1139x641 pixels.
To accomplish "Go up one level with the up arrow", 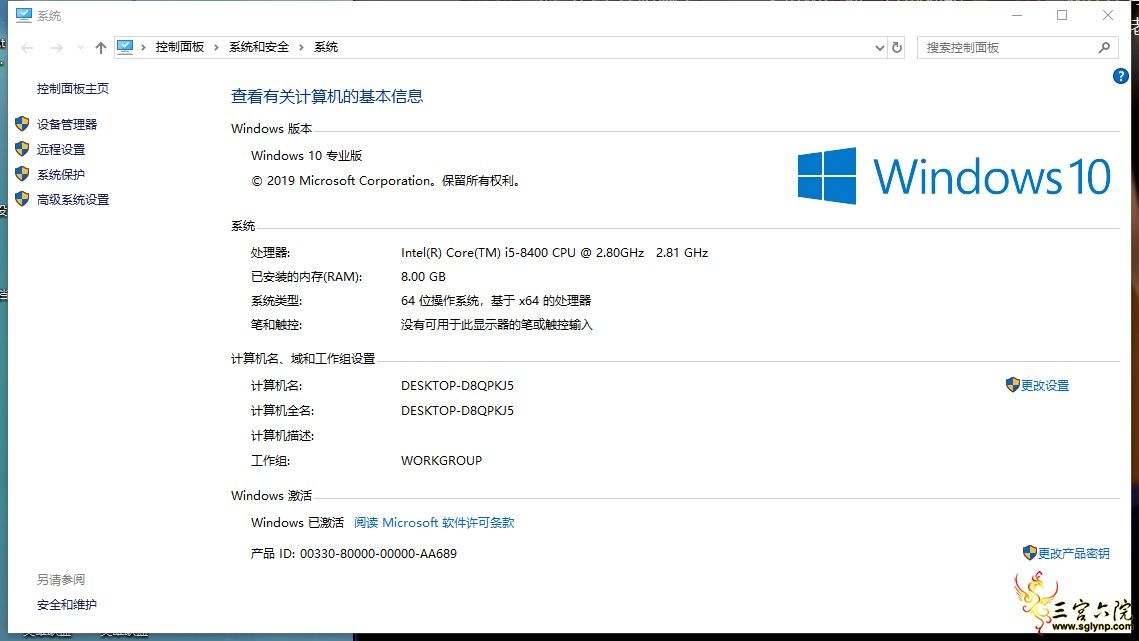I will [100, 48].
